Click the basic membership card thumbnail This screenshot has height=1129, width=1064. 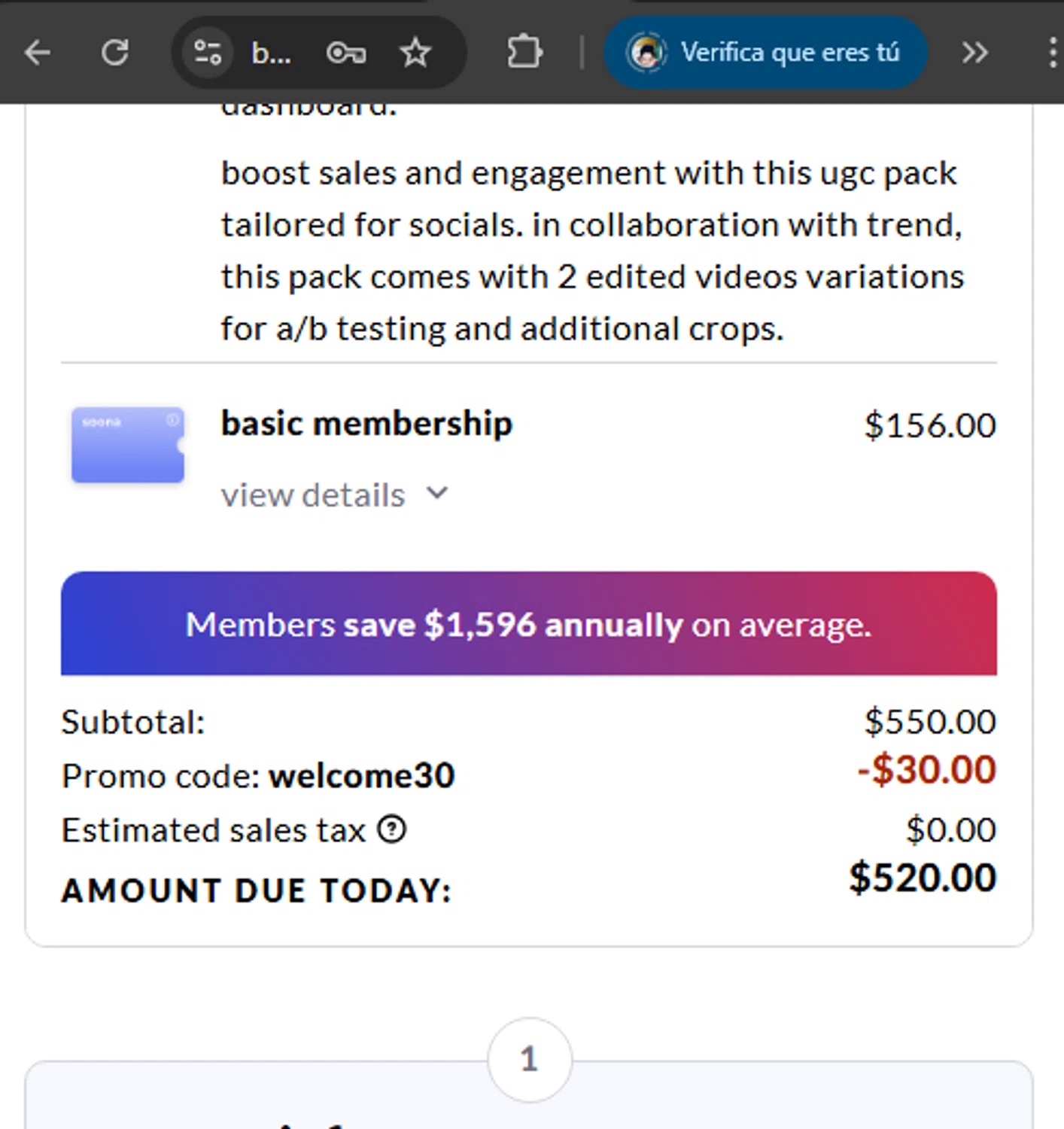pyautogui.click(x=128, y=445)
